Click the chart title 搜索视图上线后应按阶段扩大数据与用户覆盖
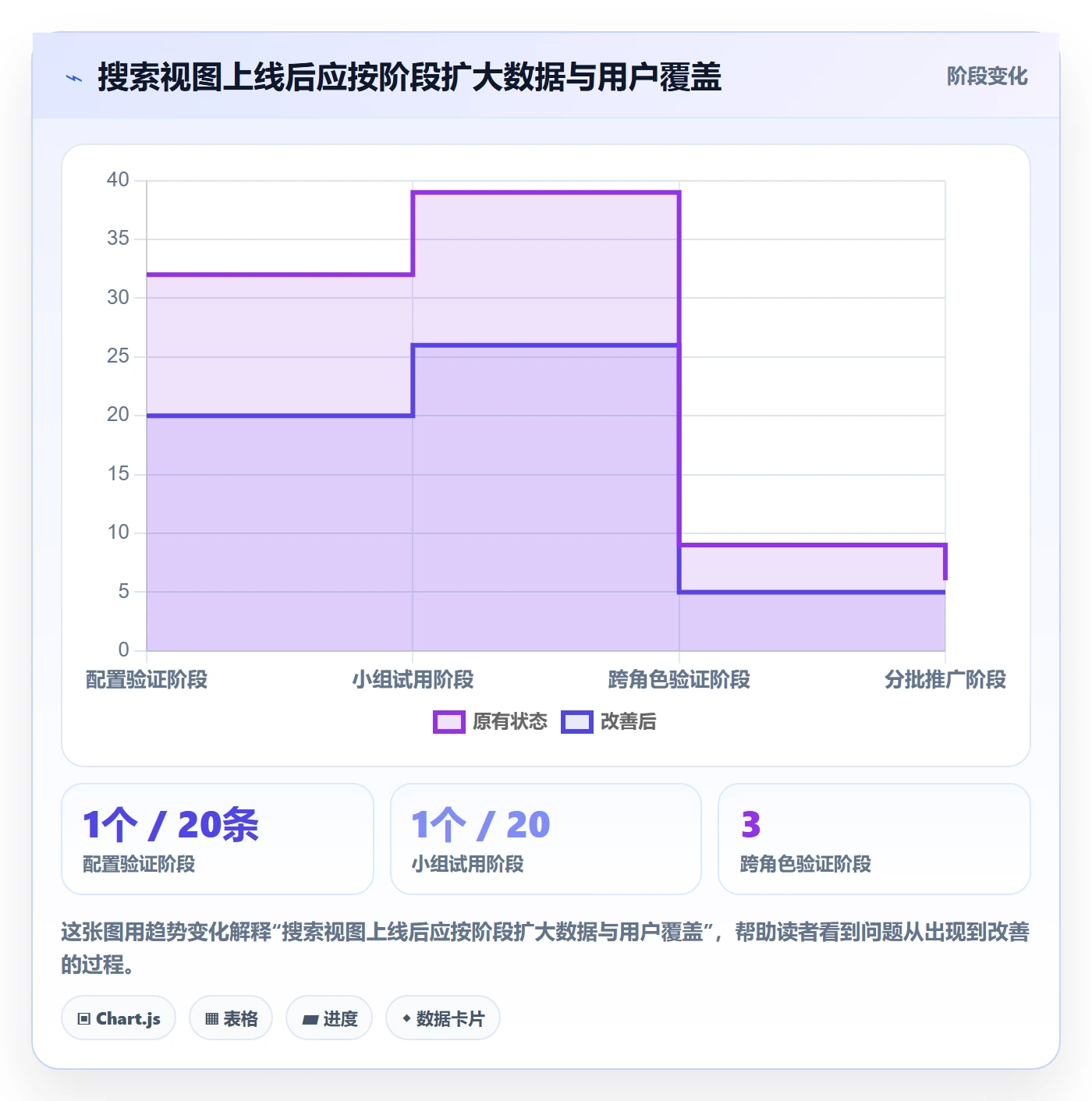This screenshot has height=1101, width=1092. pyautogui.click(x=409, y=77)
